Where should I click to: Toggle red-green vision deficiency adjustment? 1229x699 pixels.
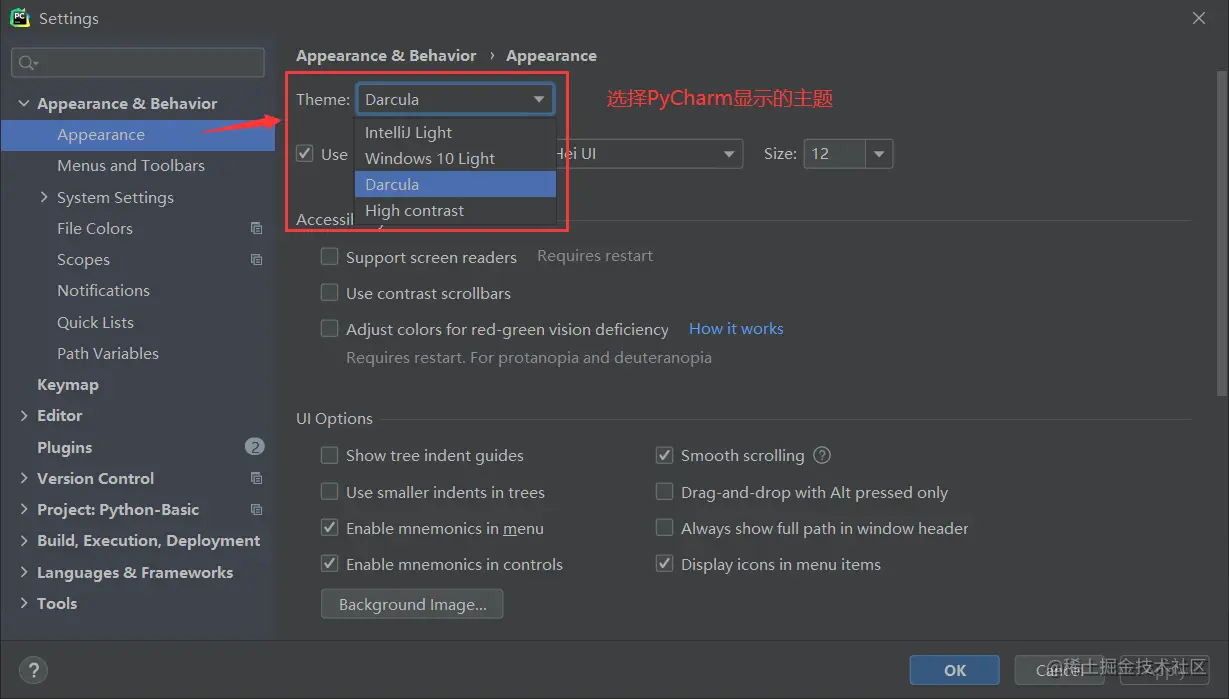click(x=329, y=329)
